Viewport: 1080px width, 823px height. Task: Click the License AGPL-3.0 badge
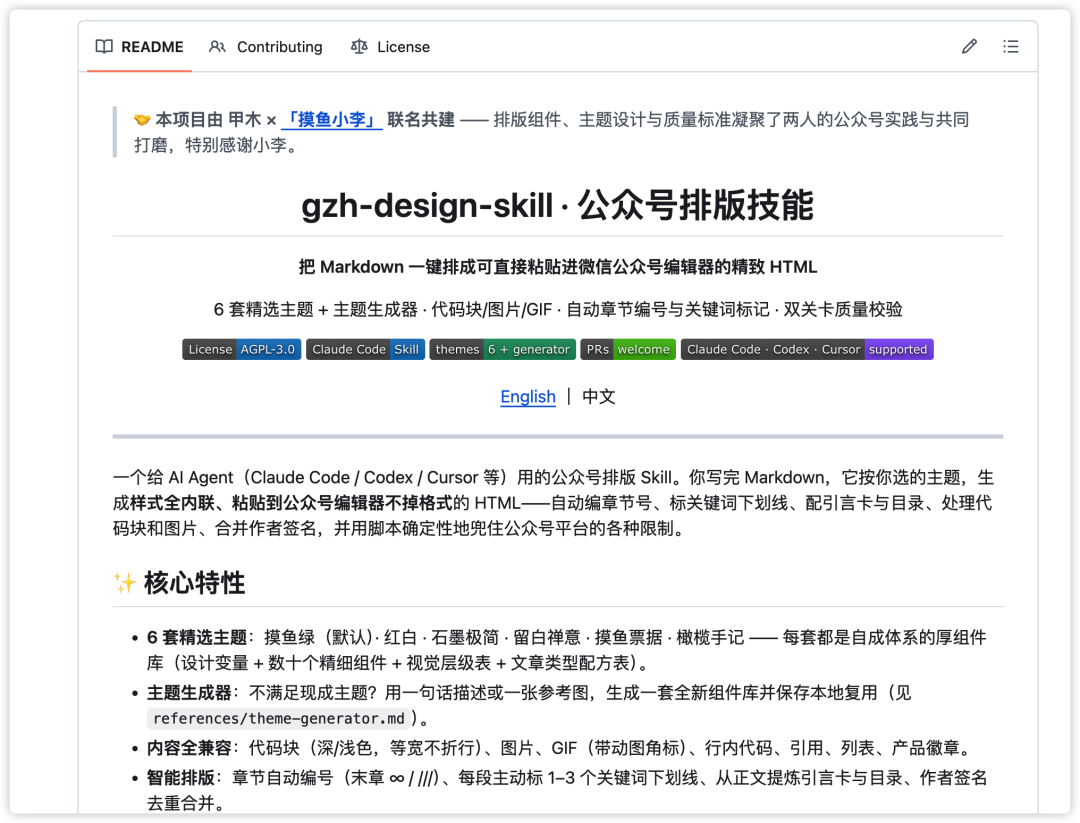242,349
